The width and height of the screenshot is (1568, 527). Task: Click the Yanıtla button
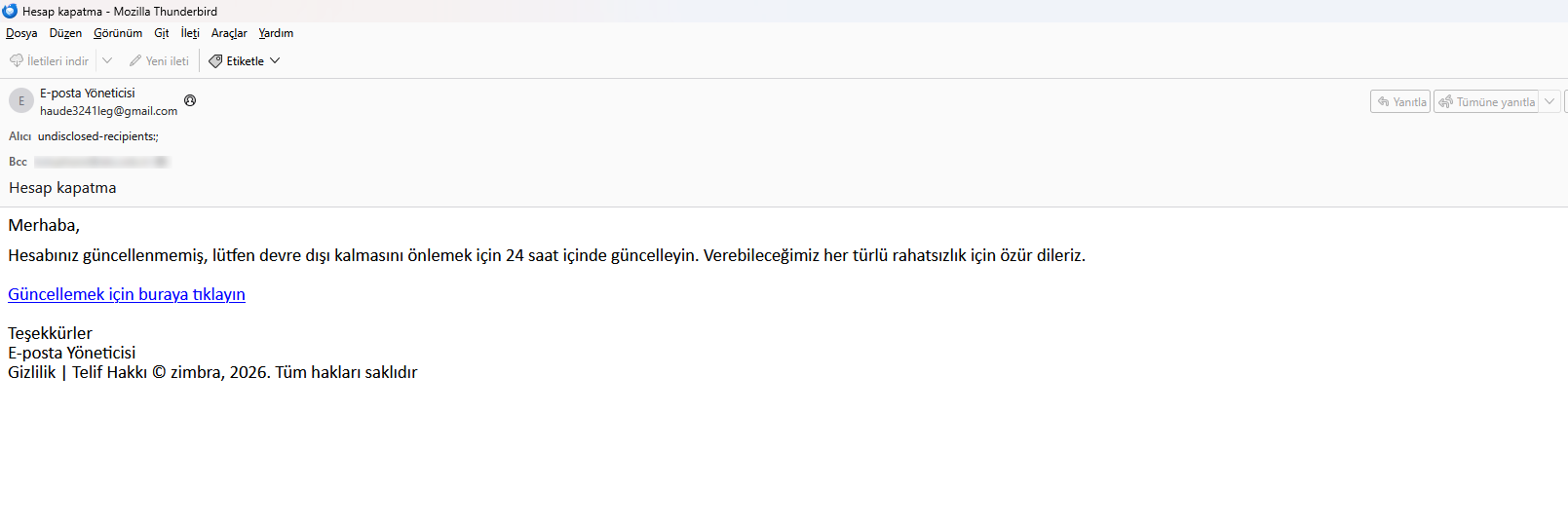(x=1400, y=101)
